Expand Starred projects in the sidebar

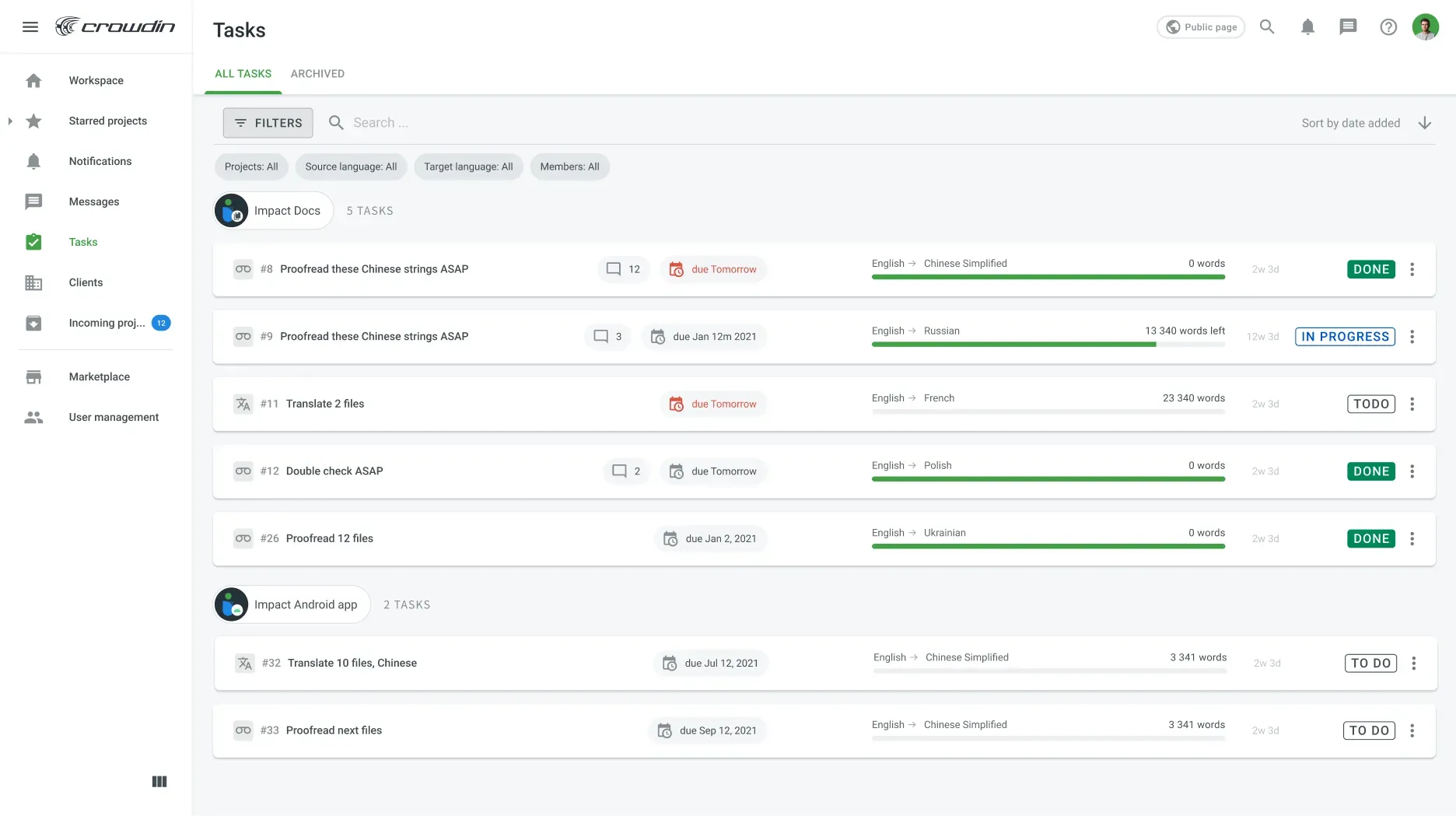[x=10, y=121]
